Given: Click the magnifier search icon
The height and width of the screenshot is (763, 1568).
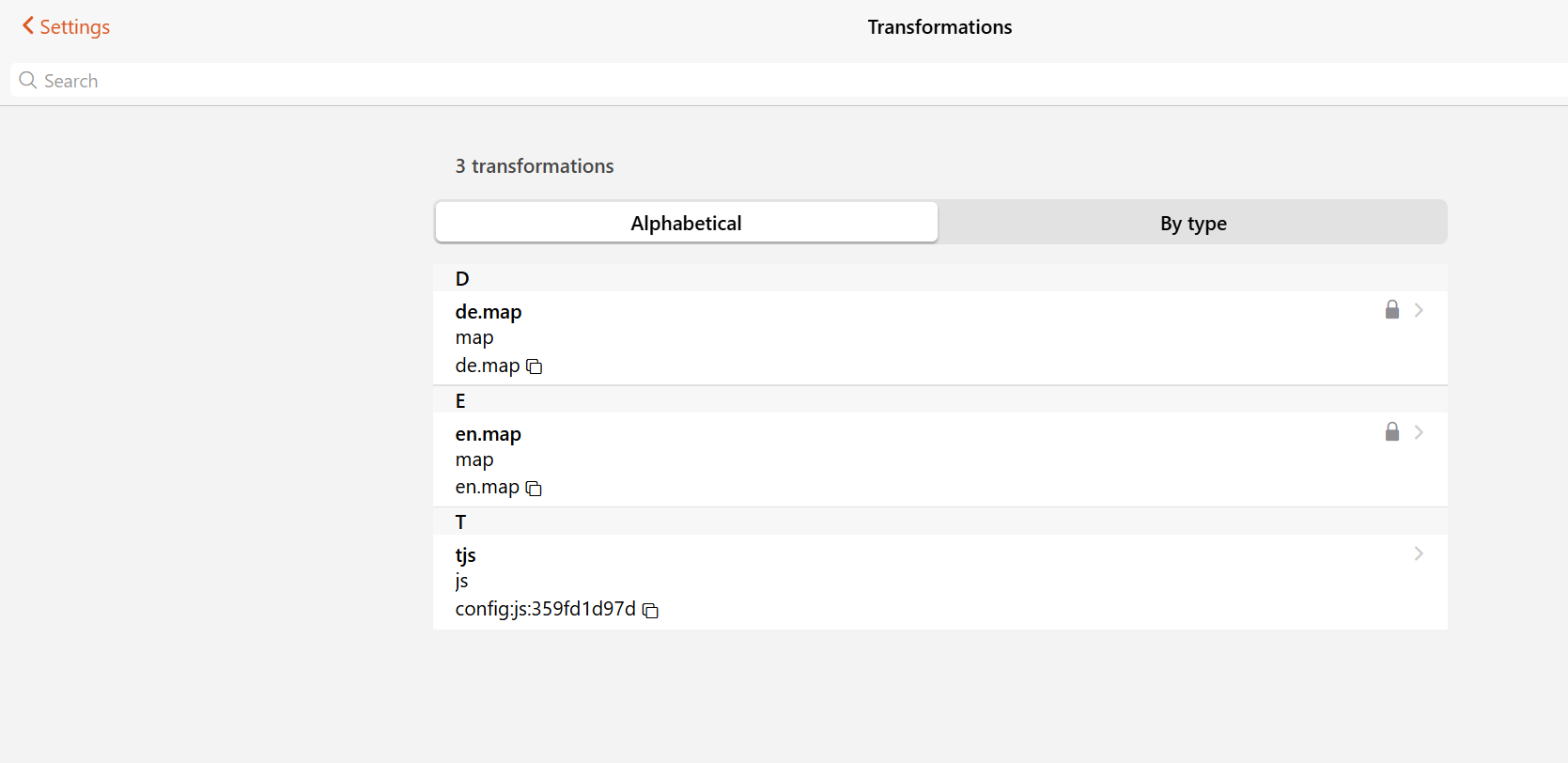Looking at the screenshot, I should point(28,81).
